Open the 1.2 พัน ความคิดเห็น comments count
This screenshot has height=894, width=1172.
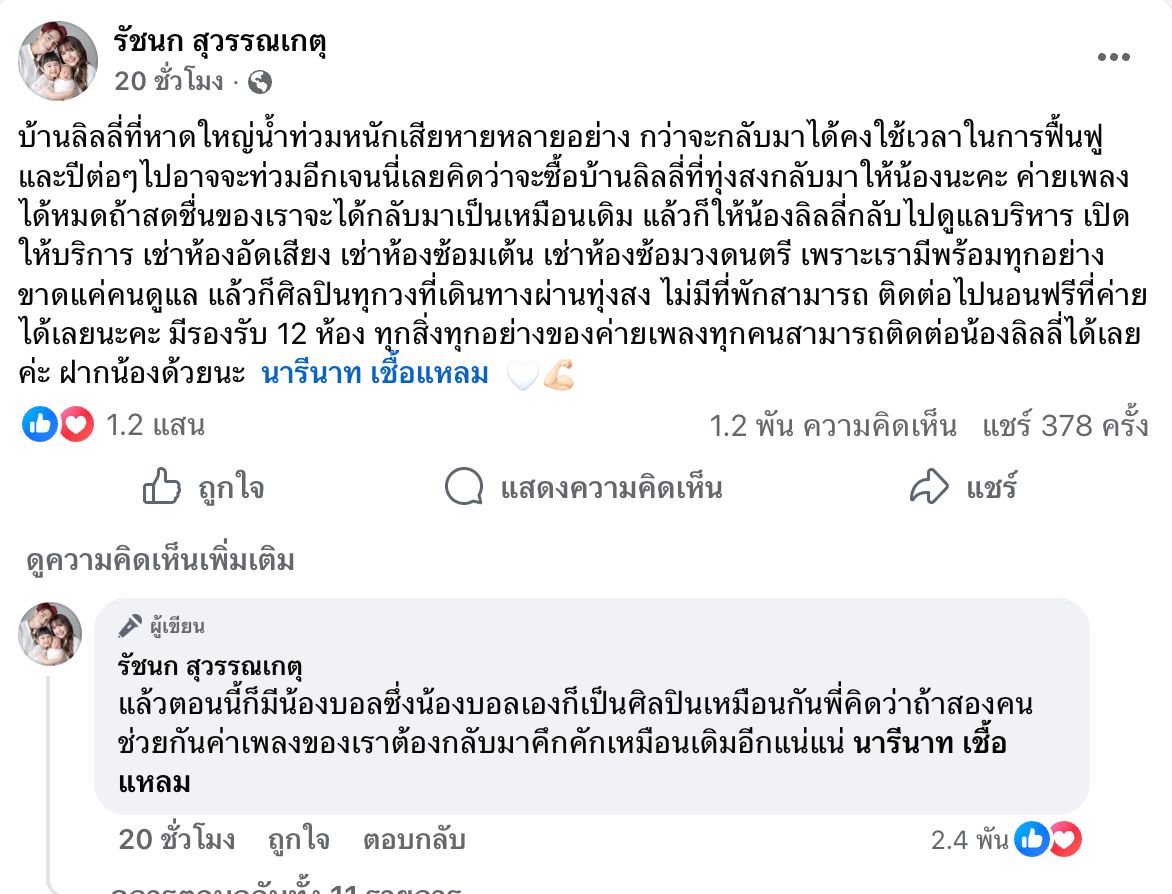click(x=832, y=427)
